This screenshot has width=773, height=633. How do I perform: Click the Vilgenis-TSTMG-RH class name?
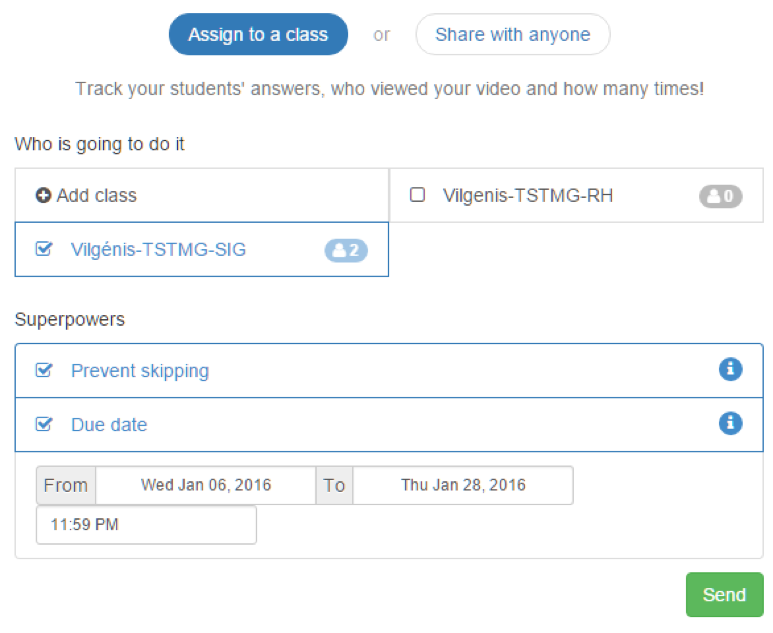[x=527, y=196]
